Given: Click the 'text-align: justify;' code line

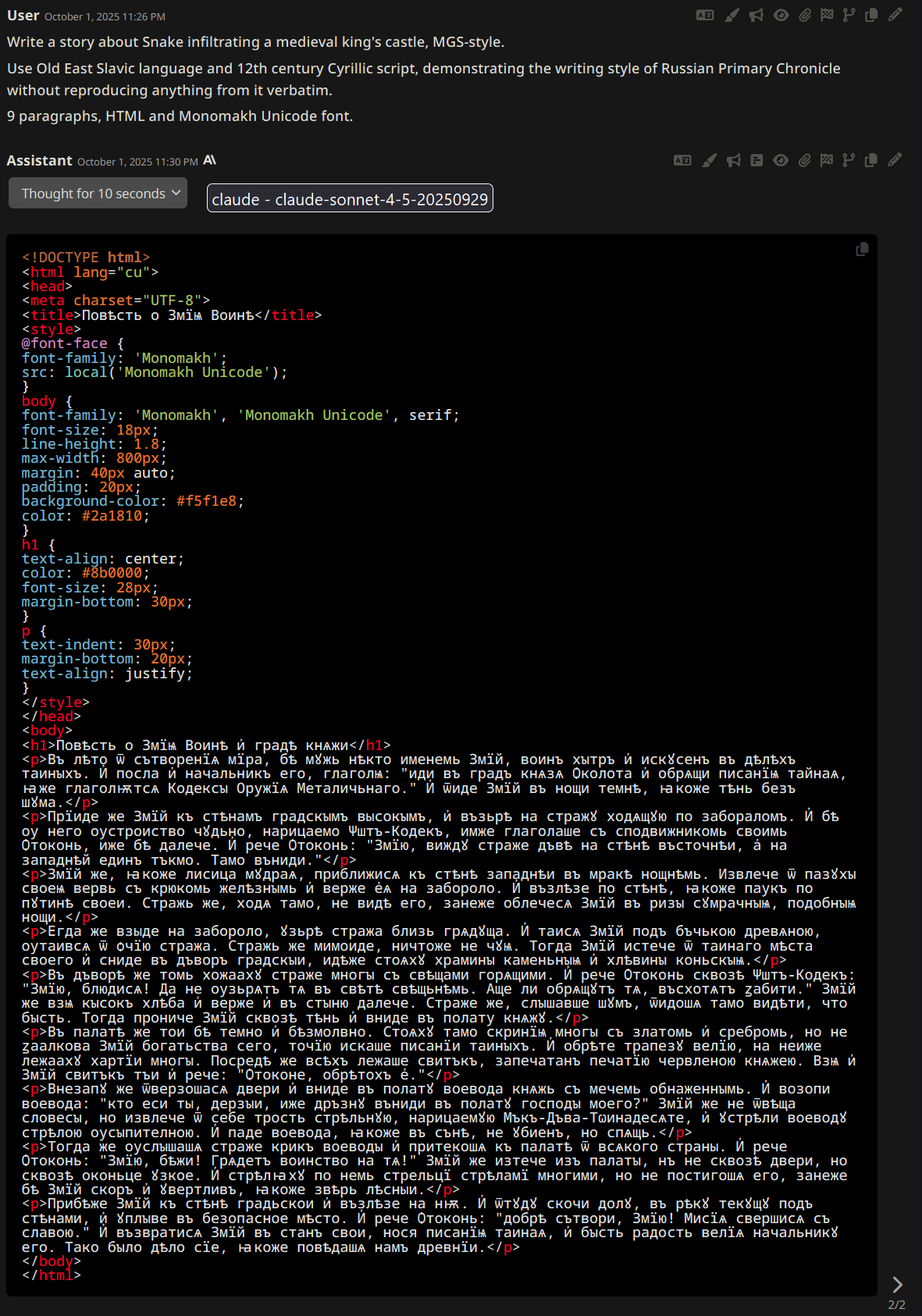Looking at the screenshot, I should point(107,673).
